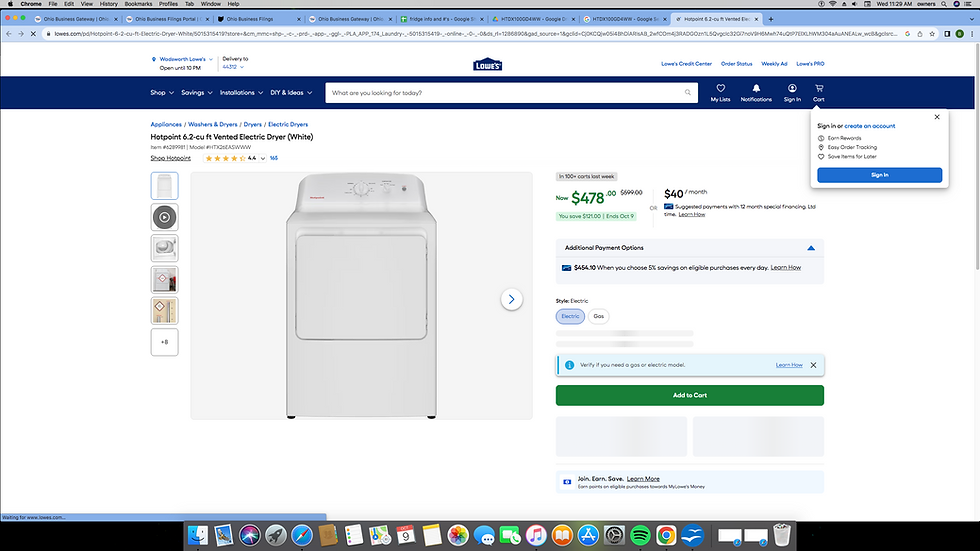The height and width of the screenshot is (551, 980).
Task: Dismiss the gas or electric verify notice
Action: (813, 365)
